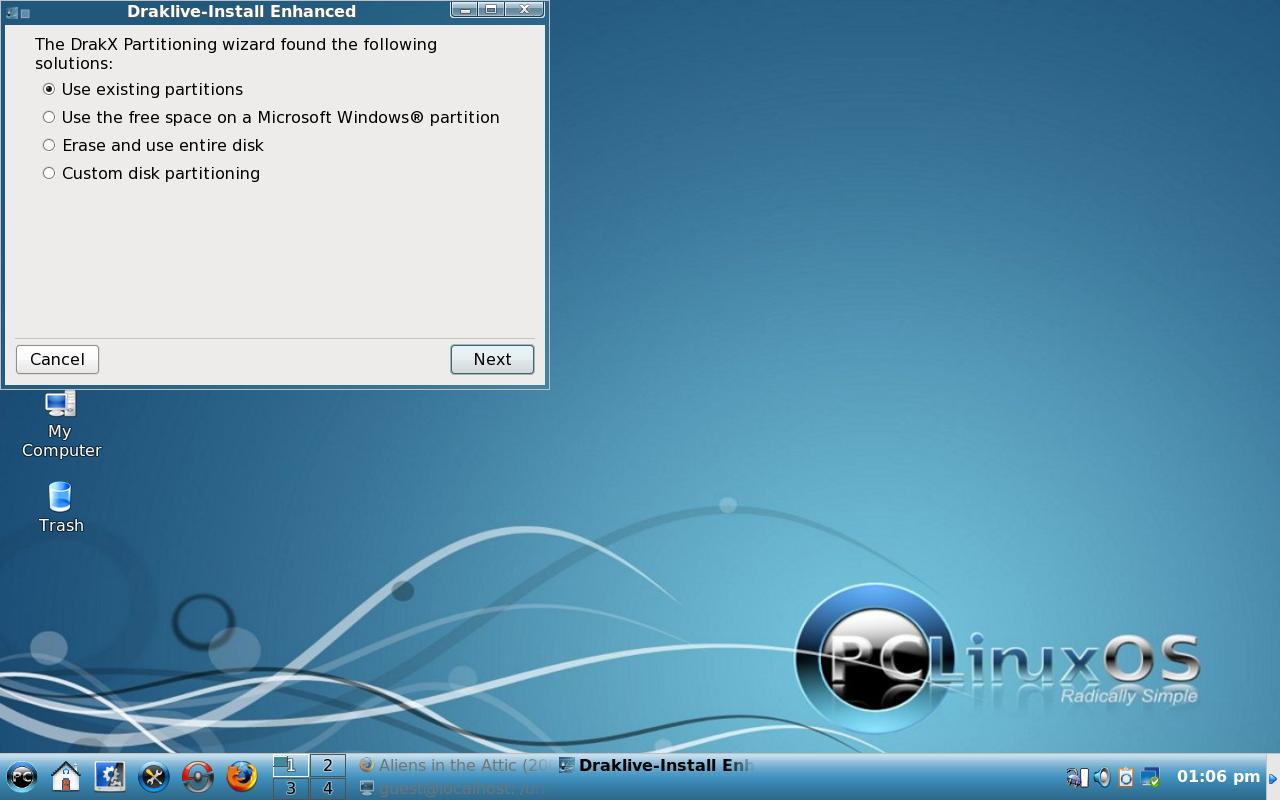The width and height of the screenshot is (1280, 800).
Task: Open the Home folder icon in taskbar
Action: click(66, 776)
